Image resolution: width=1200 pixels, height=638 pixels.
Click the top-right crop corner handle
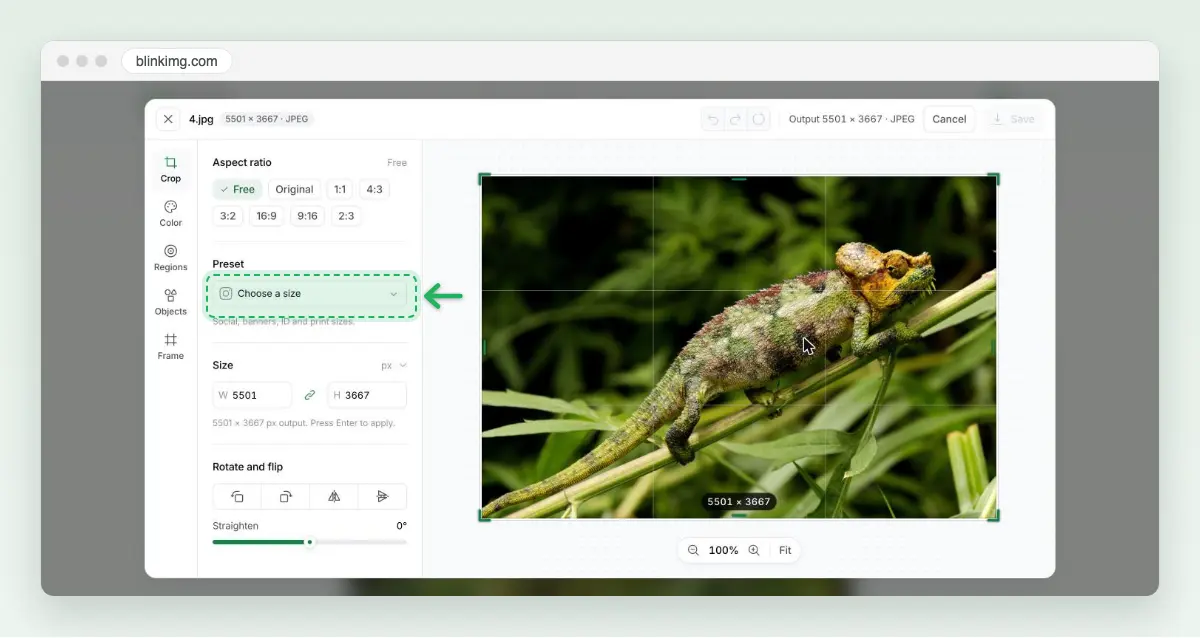point(993,179)
